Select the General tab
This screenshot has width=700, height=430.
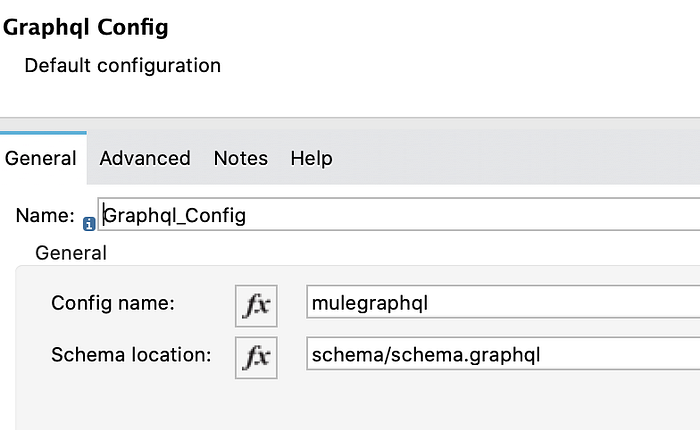(x=41, y=158)
